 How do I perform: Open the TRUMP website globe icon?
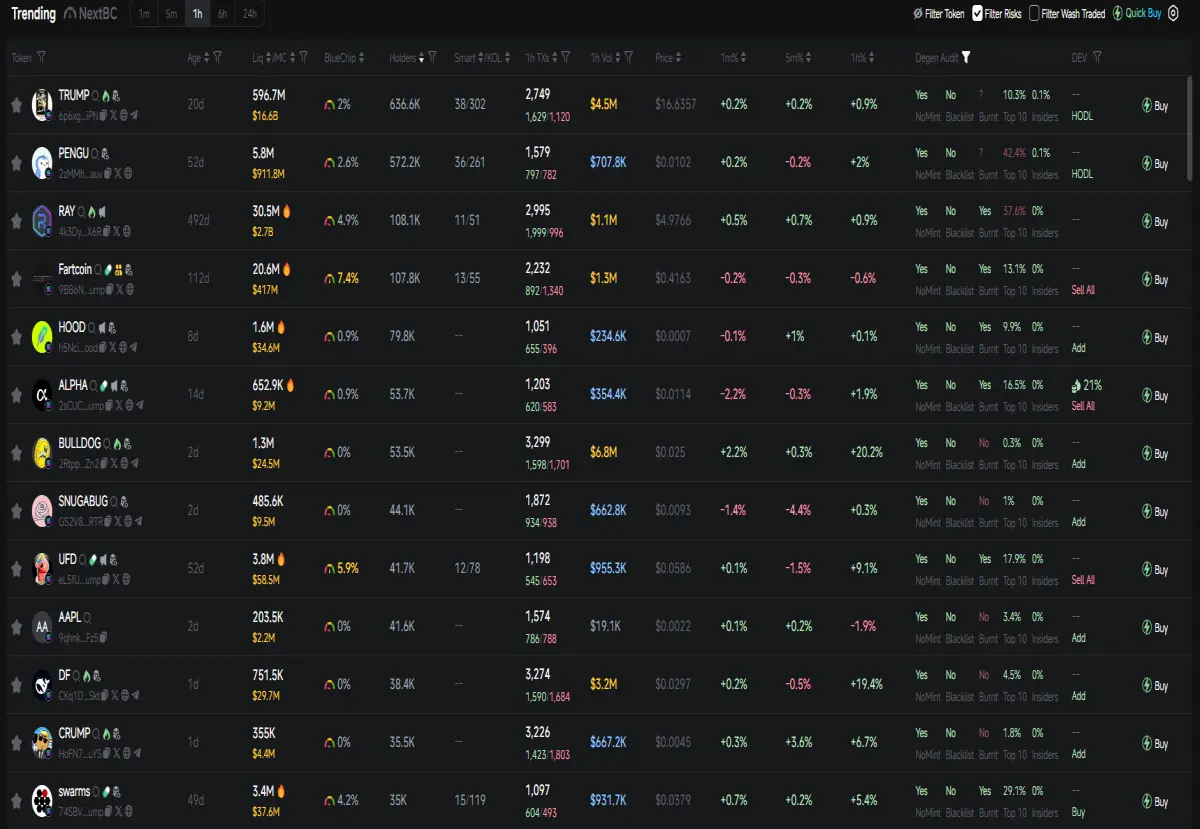pyautogui.click(x=124, y=115)
